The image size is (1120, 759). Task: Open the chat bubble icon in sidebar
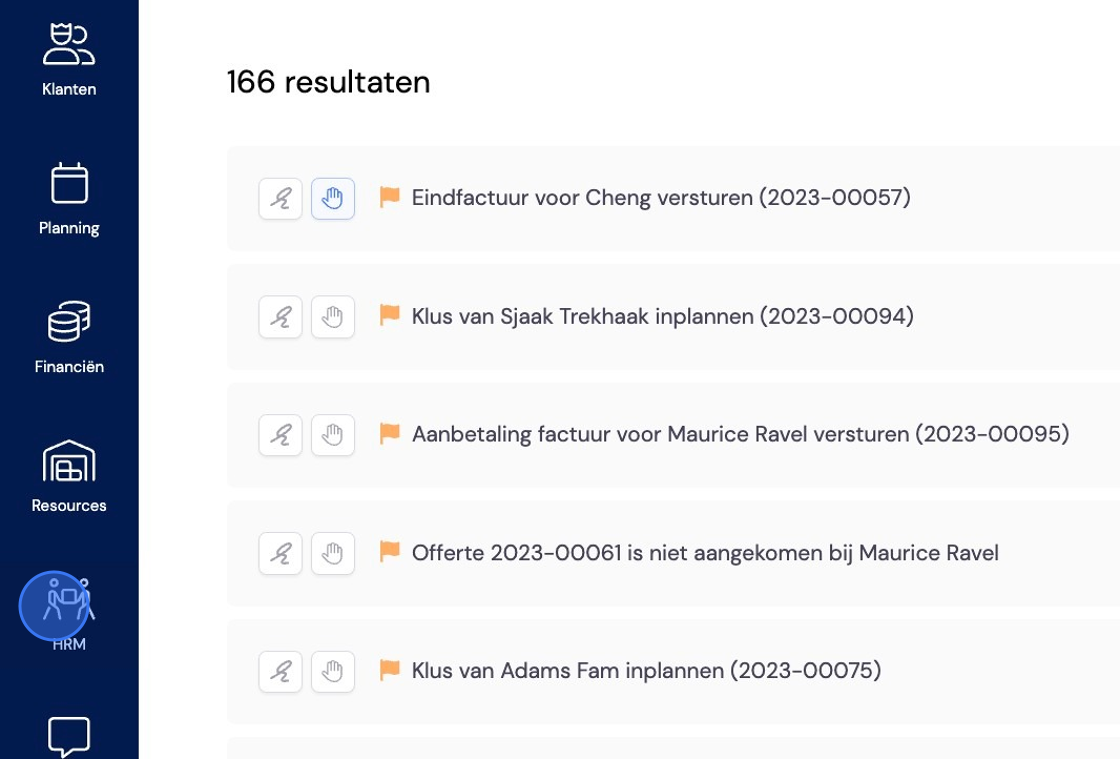(x=69, y=736)
